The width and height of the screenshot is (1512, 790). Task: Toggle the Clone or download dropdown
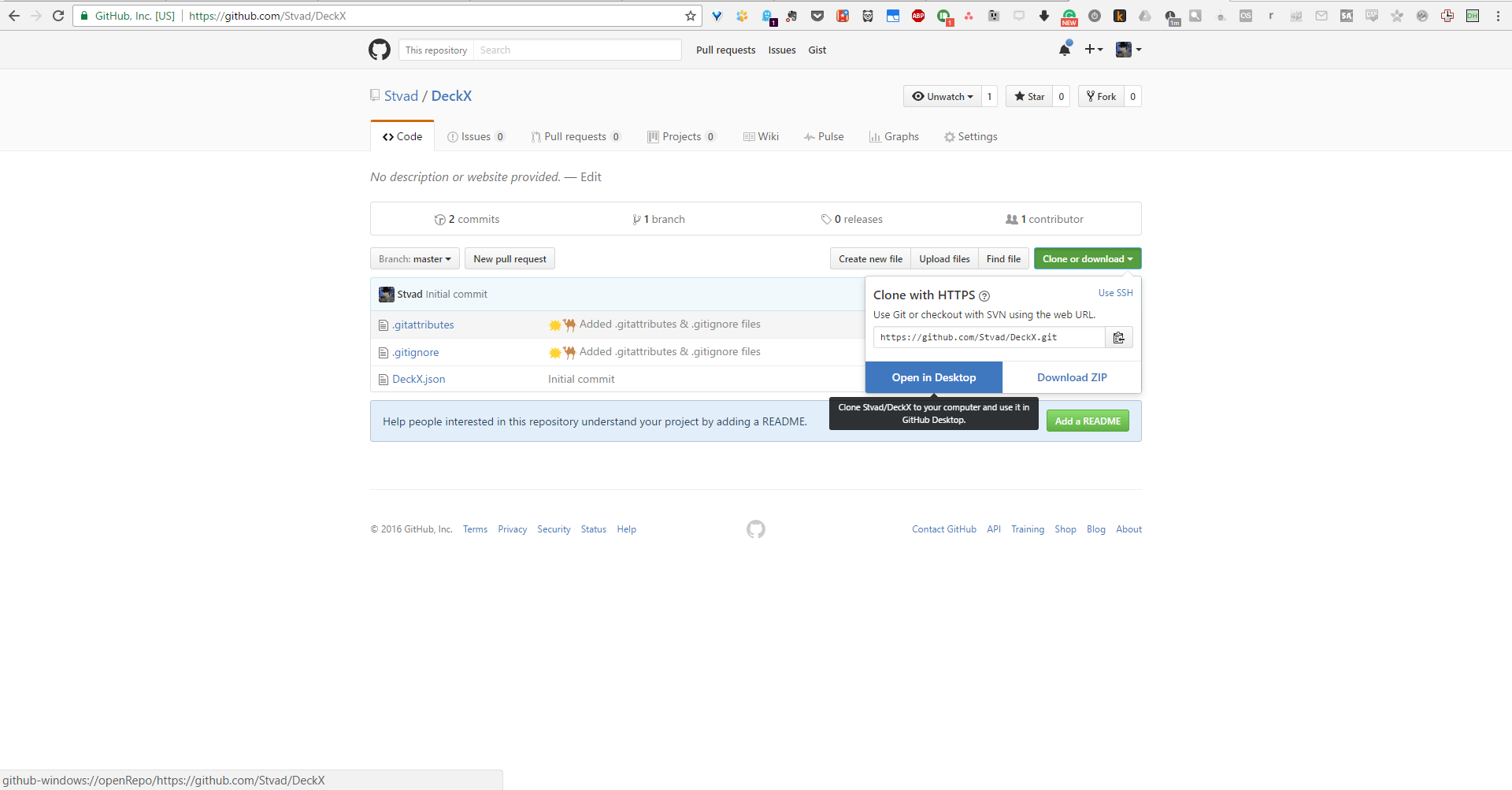(1088, 258)
